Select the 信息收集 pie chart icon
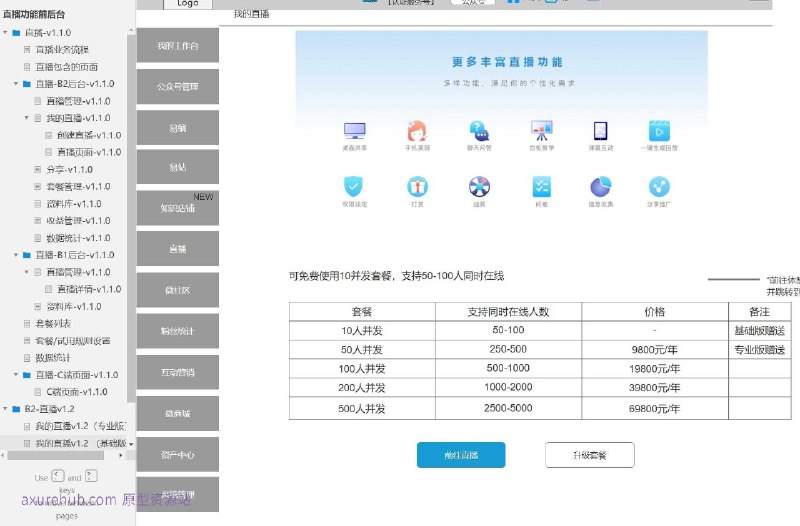The width and height of the screenshot is (800, 526). pos(601,187)
